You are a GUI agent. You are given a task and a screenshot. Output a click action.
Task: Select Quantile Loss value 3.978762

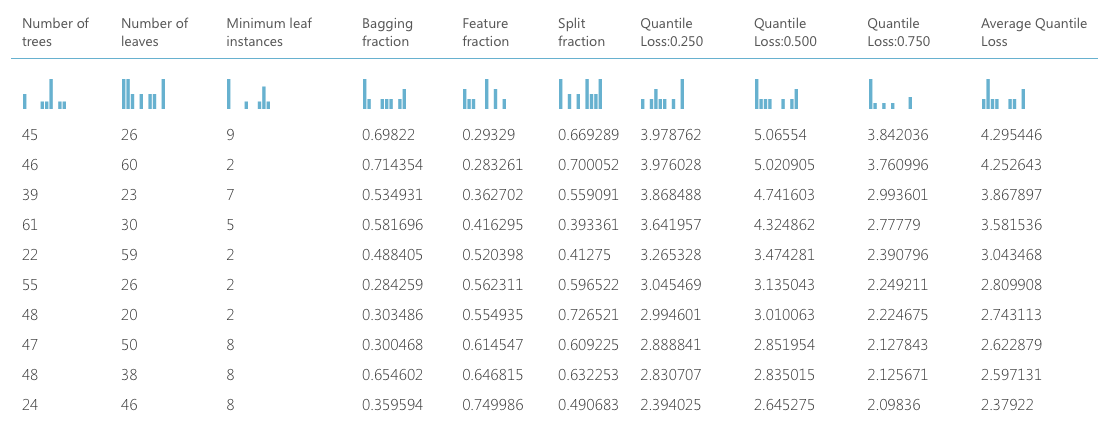tap(671, 135)
